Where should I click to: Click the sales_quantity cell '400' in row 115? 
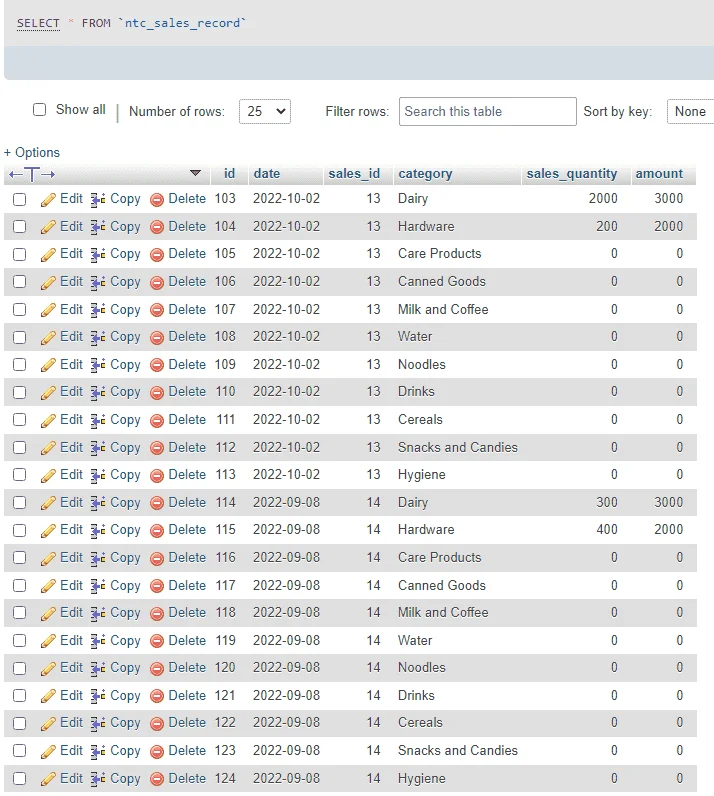(x=607, y=529)
